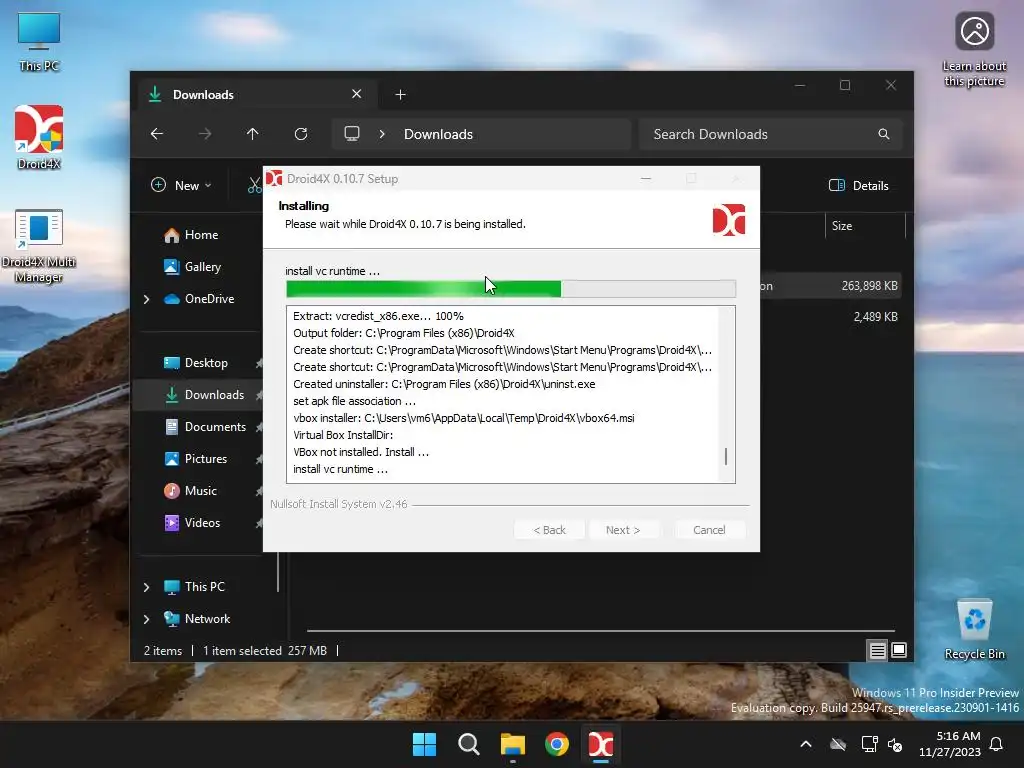This screenshot has height=768, width=1024.
Task: Go forward in File Explorer
Action: pos(205,134)
